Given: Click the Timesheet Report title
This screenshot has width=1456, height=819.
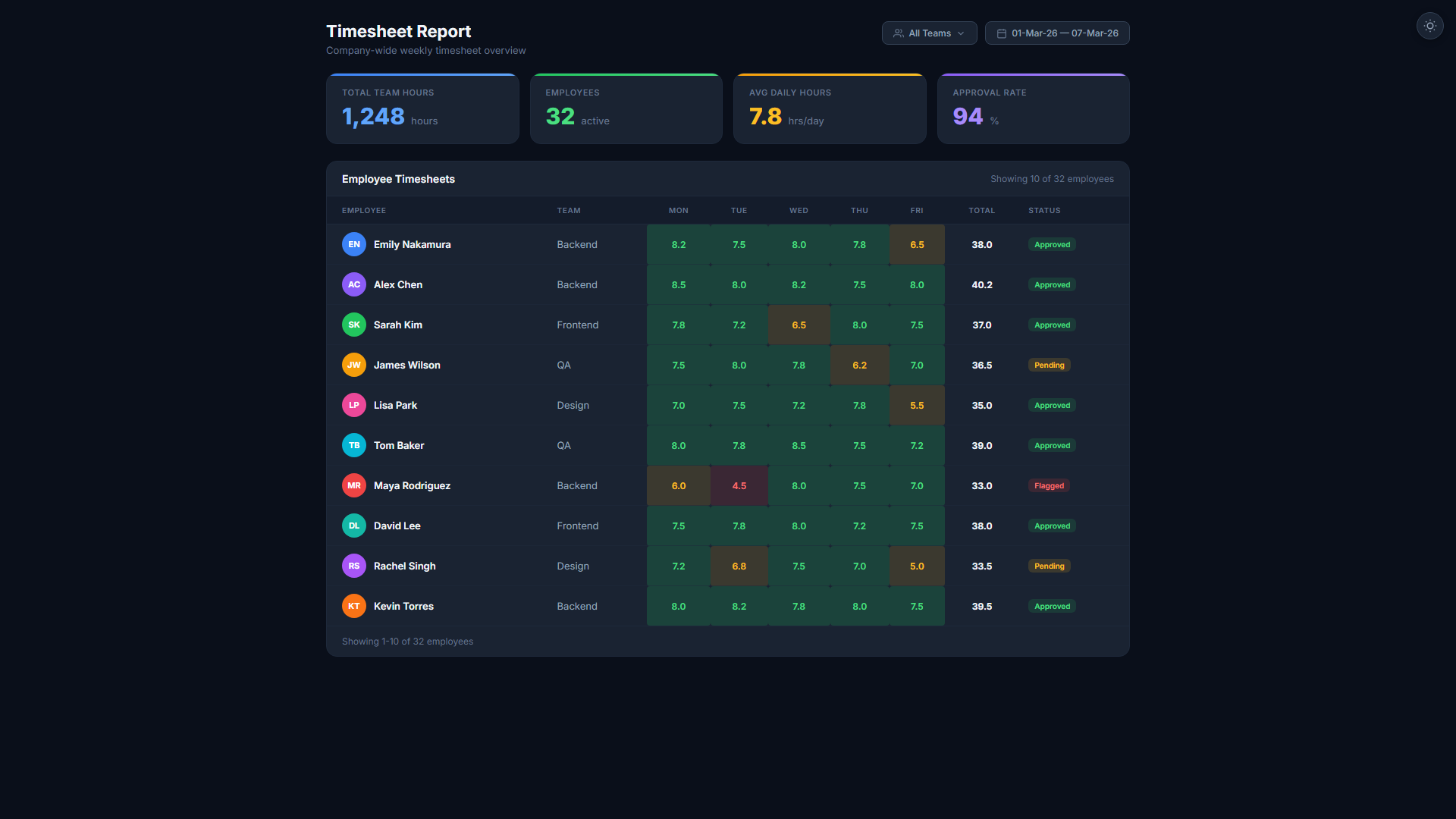Looking at the screenshot, I should [398, 31].
